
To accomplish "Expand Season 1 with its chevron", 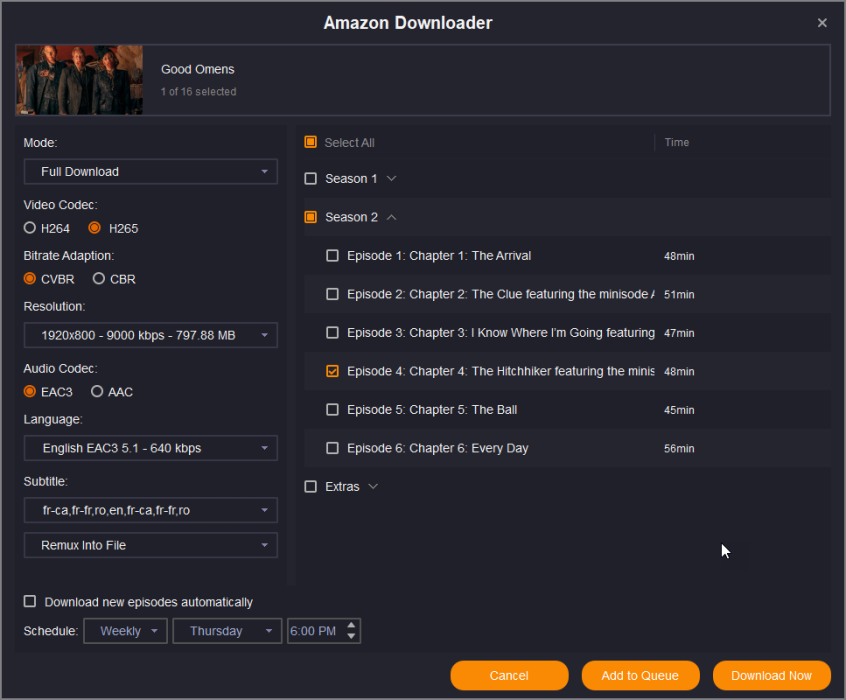I will click(x=392, y=179).
